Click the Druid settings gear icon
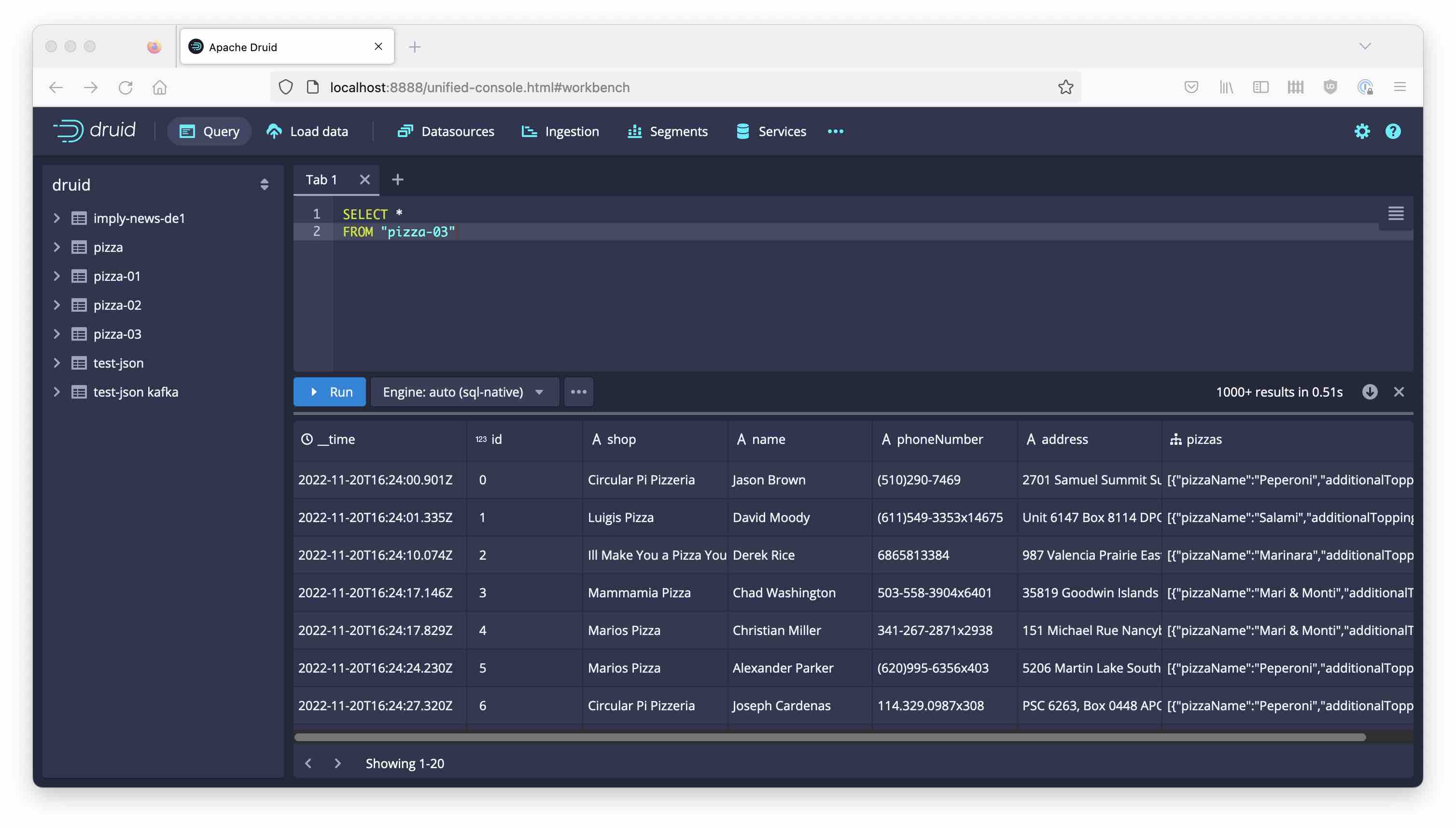This screenshot has height=828, width=1456. coord(1361,131)
